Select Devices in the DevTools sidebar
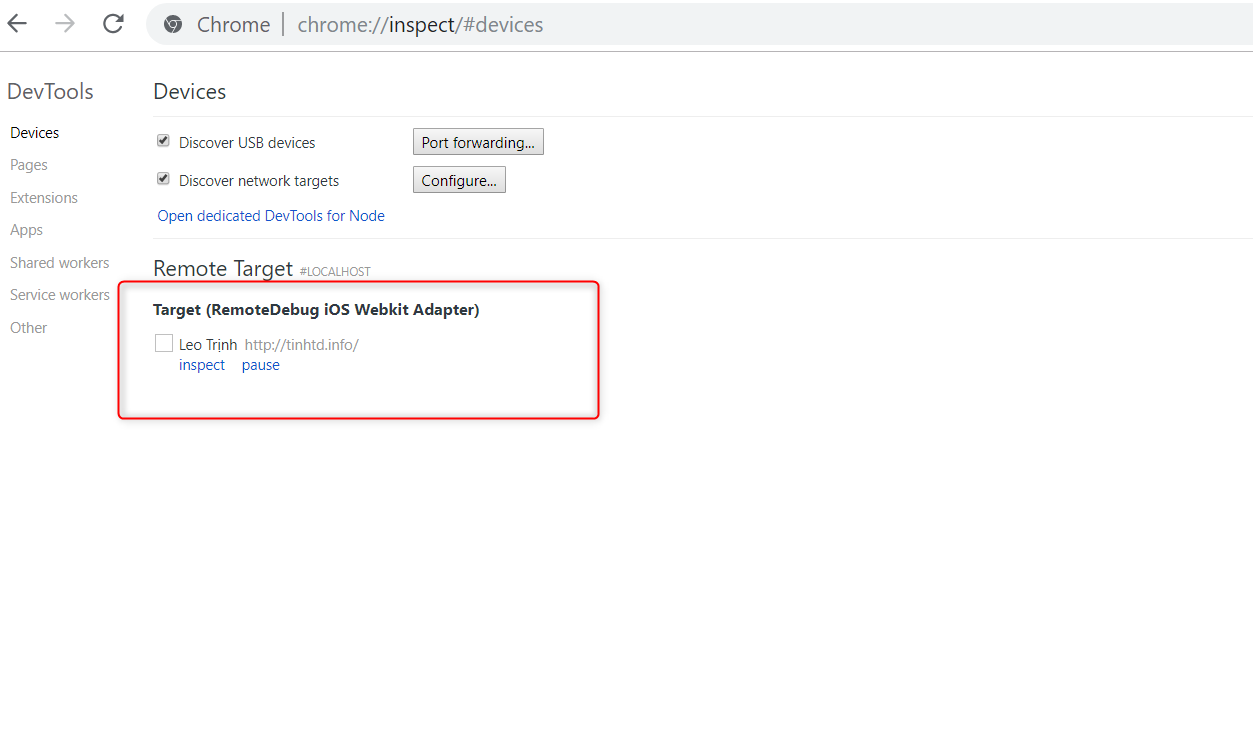This screenshot has height=754, width=1253. pyautogui.click(x=35, y=133)
